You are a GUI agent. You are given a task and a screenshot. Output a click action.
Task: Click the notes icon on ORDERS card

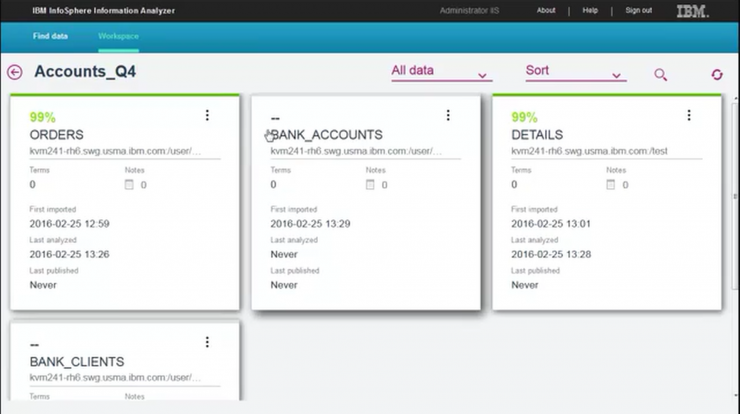[129, 185]
